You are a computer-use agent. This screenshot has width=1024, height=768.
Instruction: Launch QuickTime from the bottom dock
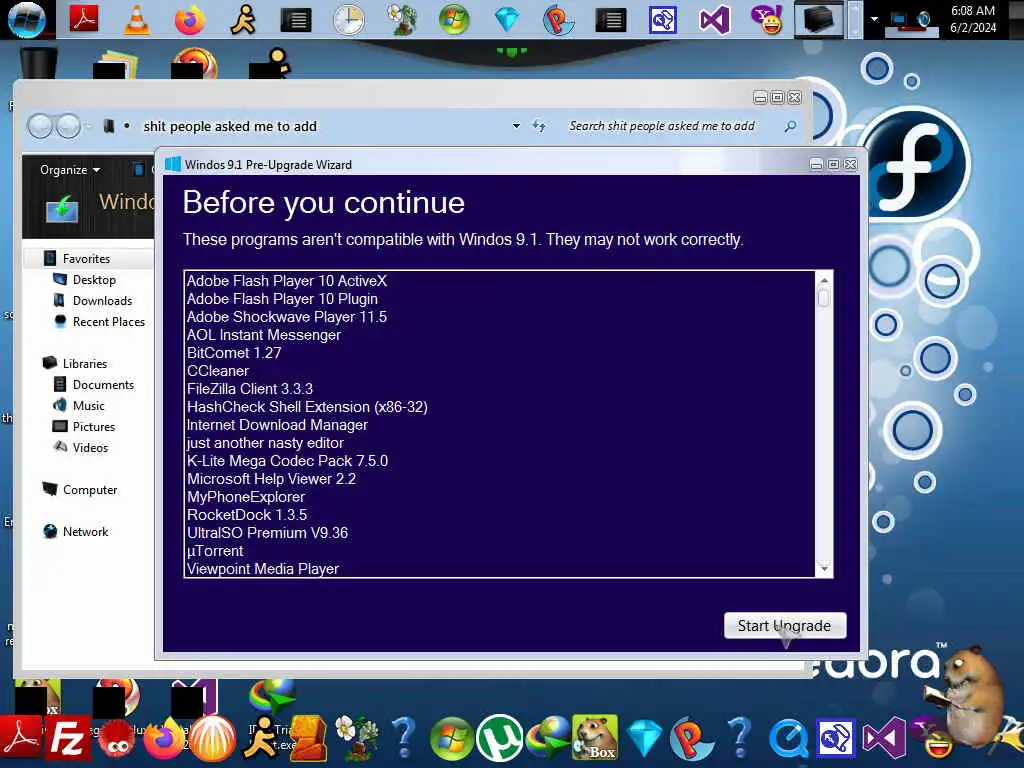point(788,739)
